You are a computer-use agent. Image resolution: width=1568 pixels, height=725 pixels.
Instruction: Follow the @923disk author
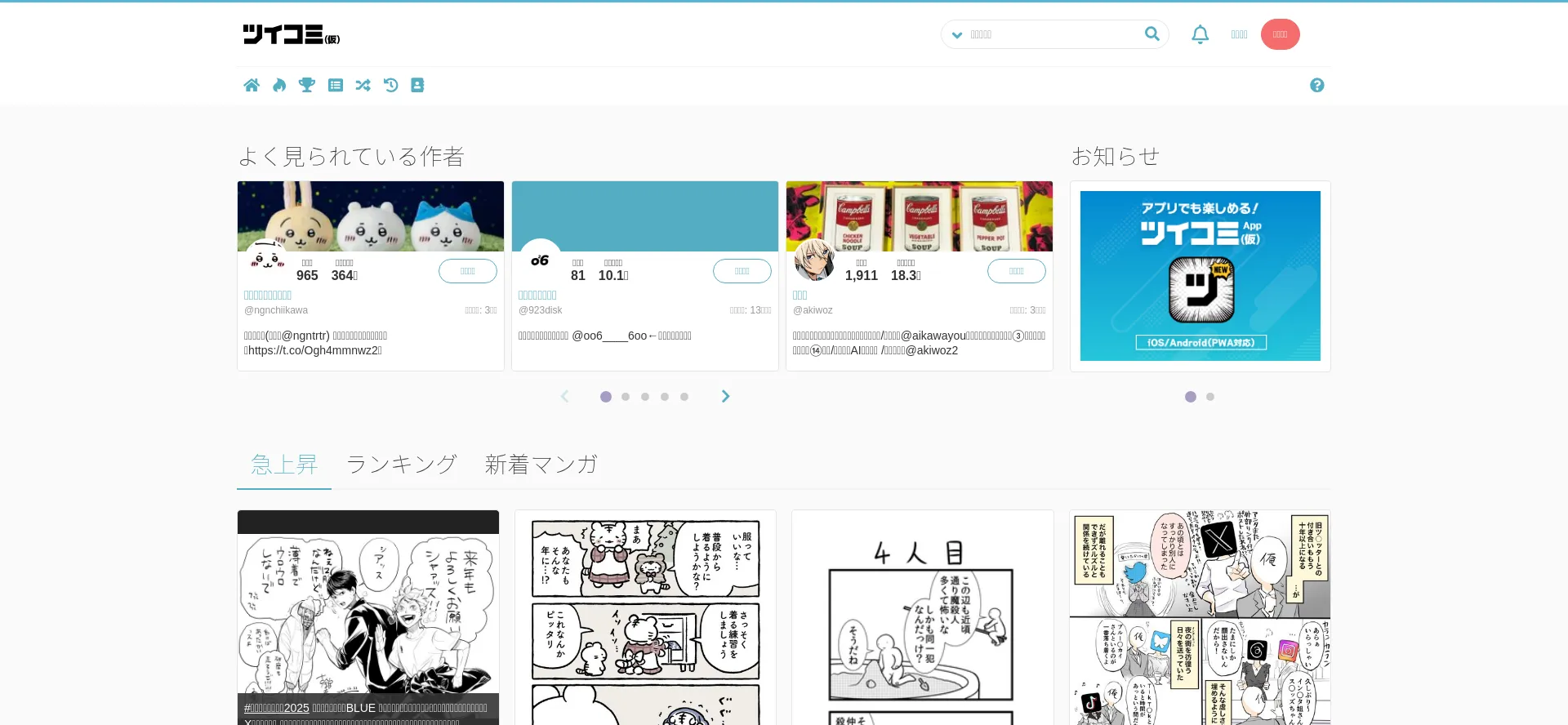coord(742,271)
